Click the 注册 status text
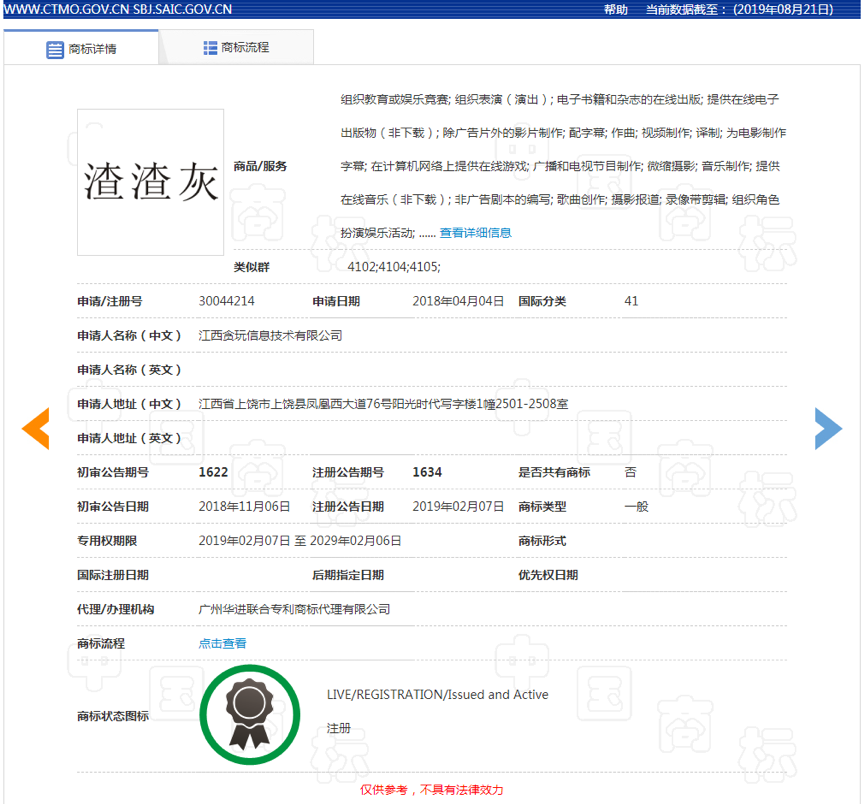 click(x=338, y=728)
